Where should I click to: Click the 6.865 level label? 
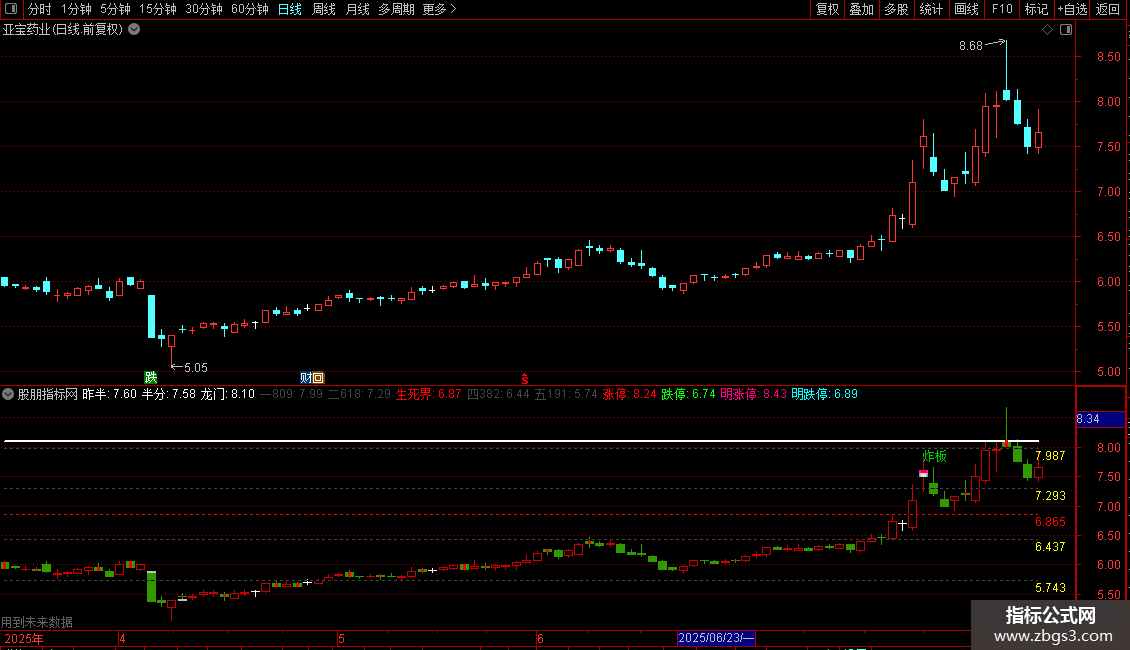tap(1050, 522)
